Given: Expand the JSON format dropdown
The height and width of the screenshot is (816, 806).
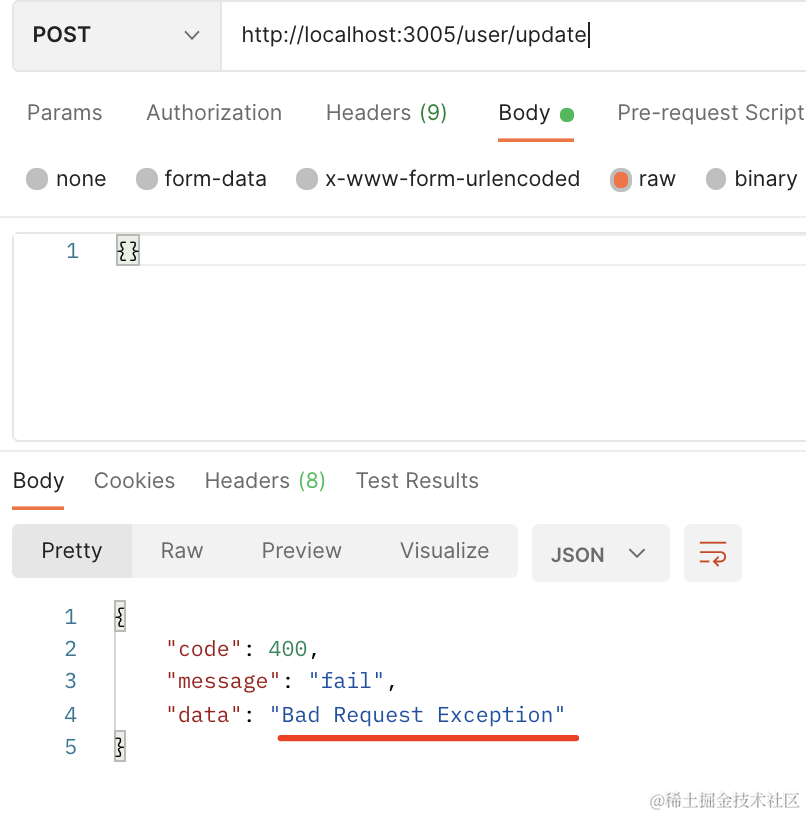Looking at the screenshot, I should pyautogui.click(x=600, y=554).
